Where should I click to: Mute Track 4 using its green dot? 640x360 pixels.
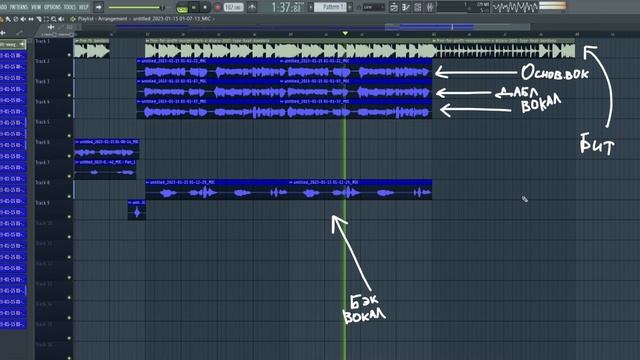point(69,116)
